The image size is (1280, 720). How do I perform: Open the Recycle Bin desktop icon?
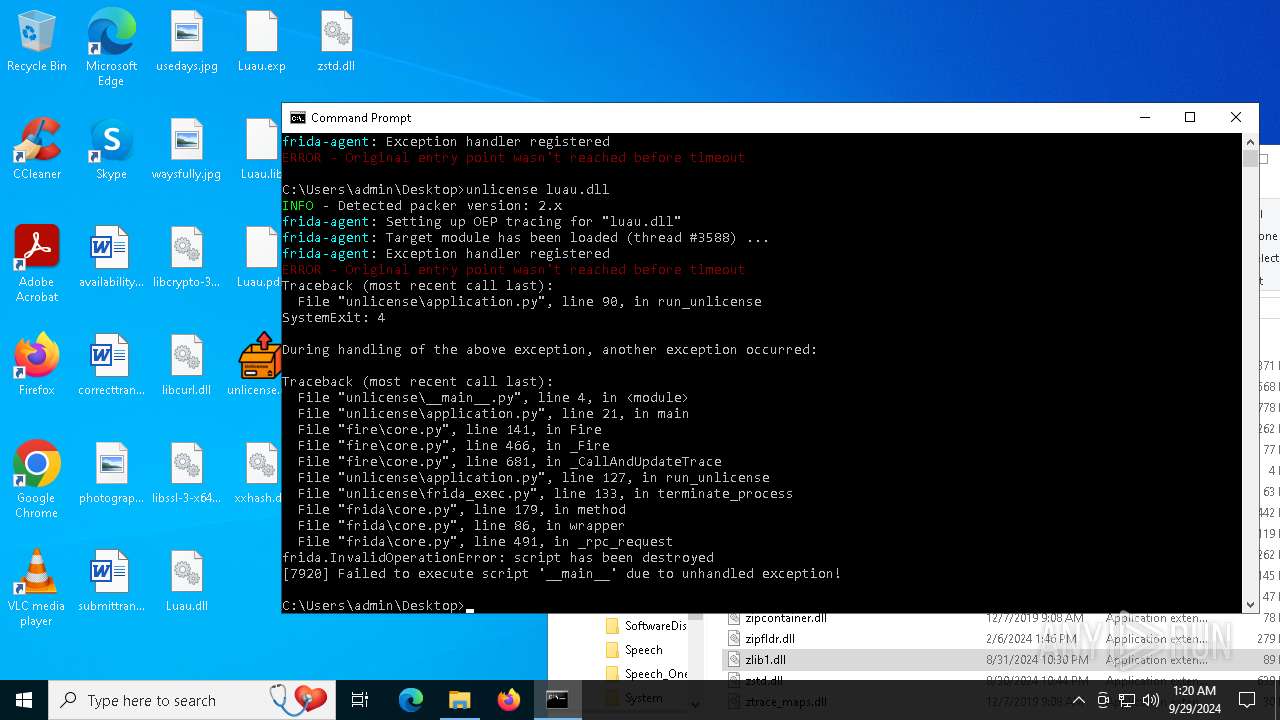click(37, 41)
